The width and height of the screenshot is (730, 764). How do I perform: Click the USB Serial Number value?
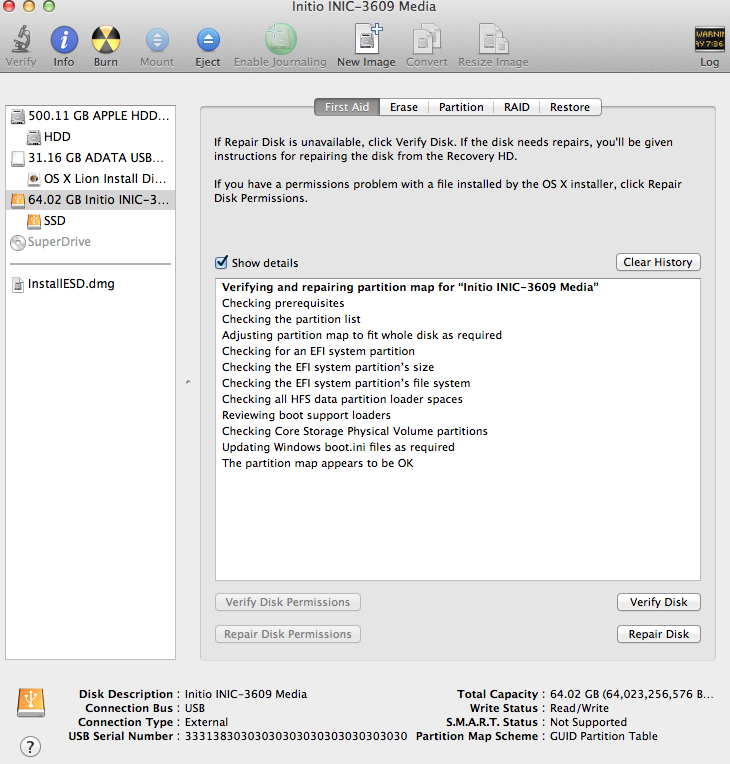(296, 736)
